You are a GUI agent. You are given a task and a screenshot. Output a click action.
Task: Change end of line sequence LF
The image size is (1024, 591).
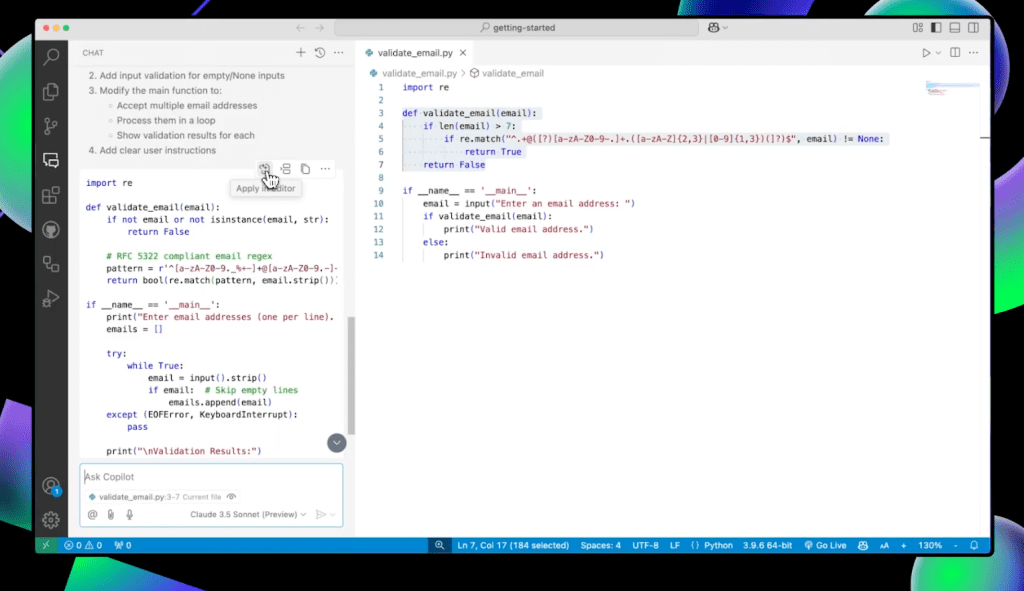[675, 545]
